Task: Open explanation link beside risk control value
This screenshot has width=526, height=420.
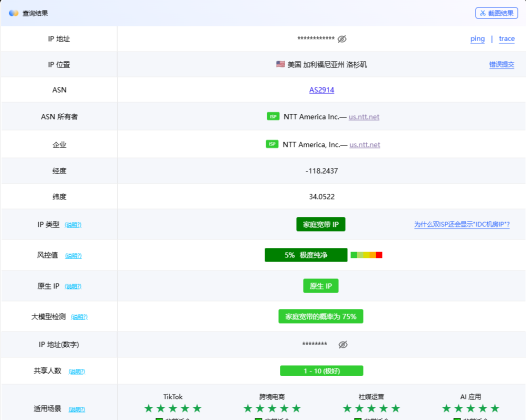Action: click(x=73, y=256)
